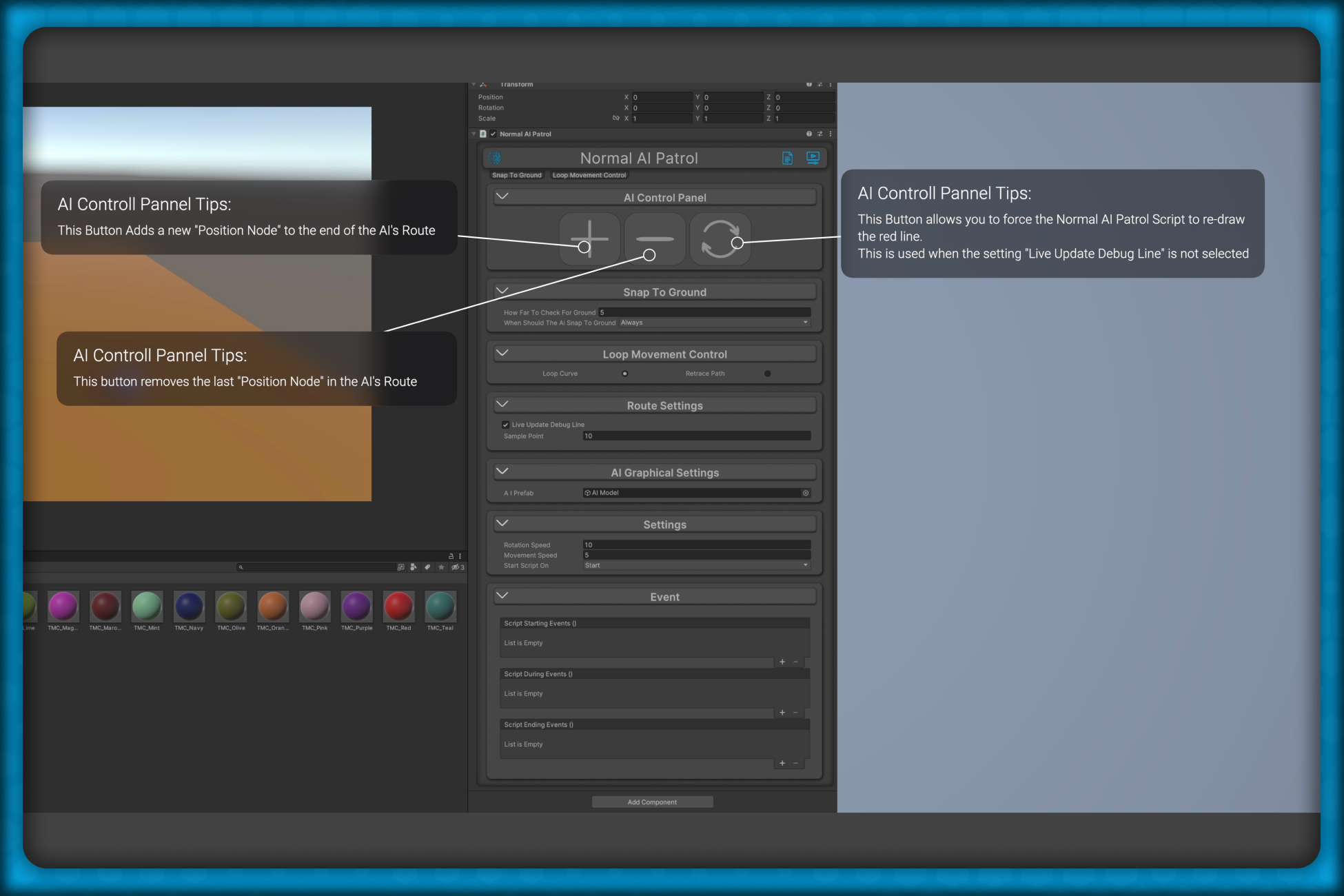This screenshot has height=896, width=1344.
Task: Click the Movement Speed input field
Action: click(696, 555)
